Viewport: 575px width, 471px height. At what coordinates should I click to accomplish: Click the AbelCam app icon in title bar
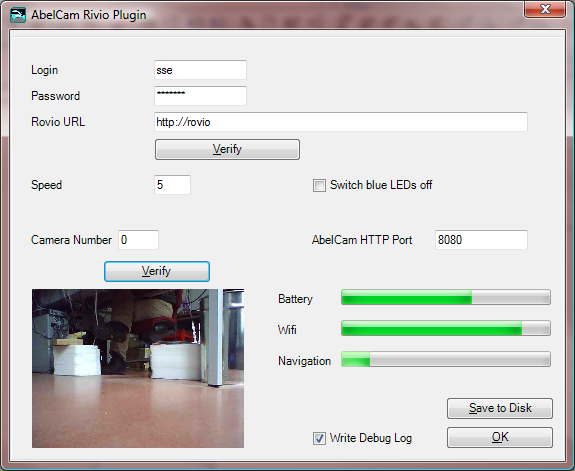[18, 15]
